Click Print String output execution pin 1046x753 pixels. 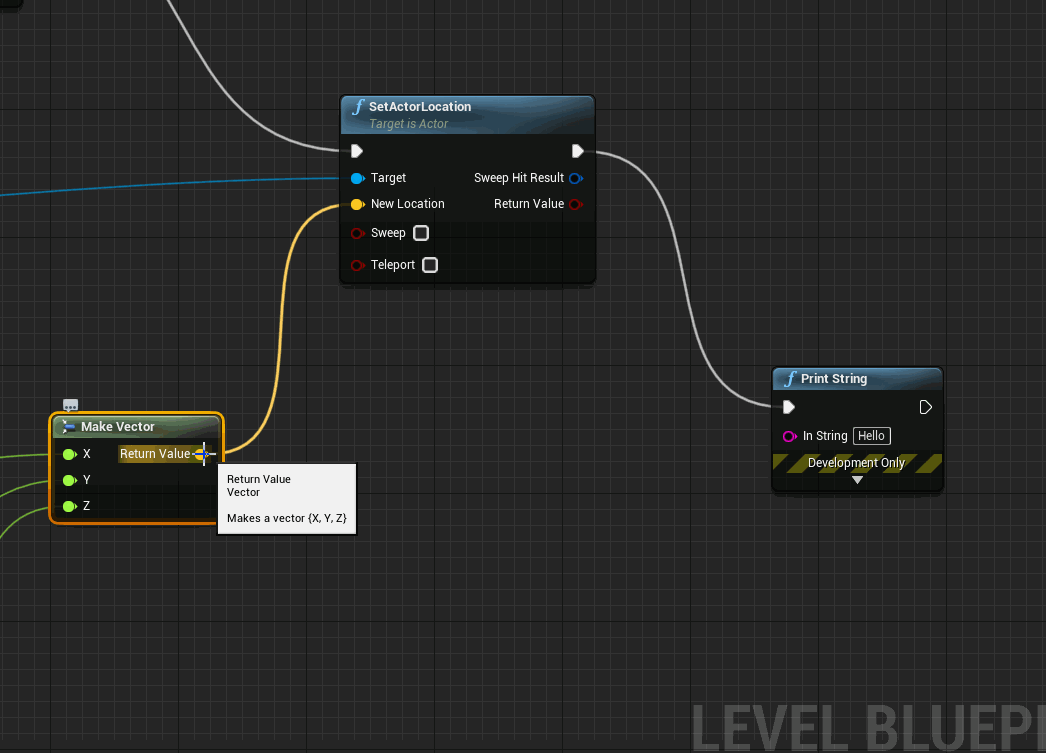coord(925,407)
